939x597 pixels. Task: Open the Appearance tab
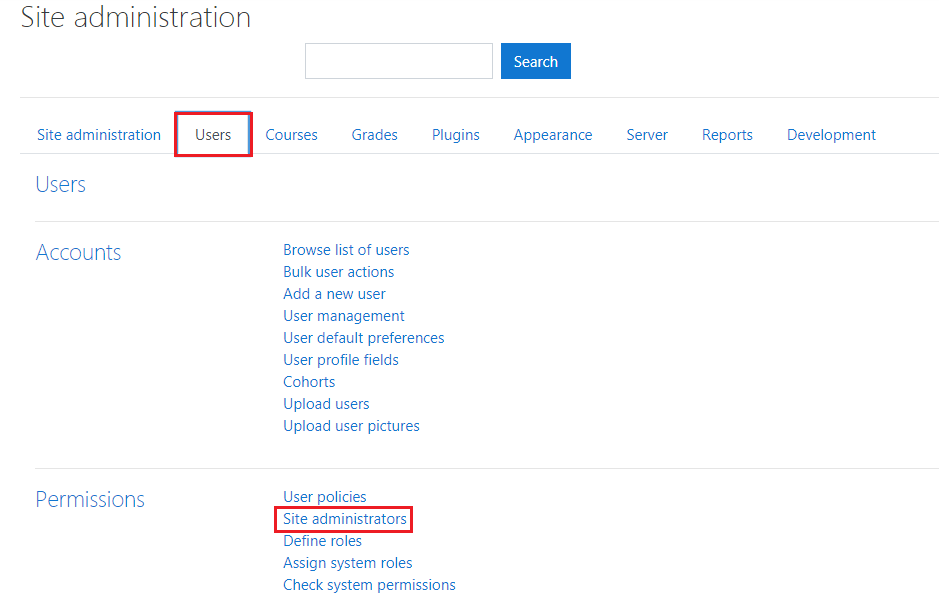553,135
